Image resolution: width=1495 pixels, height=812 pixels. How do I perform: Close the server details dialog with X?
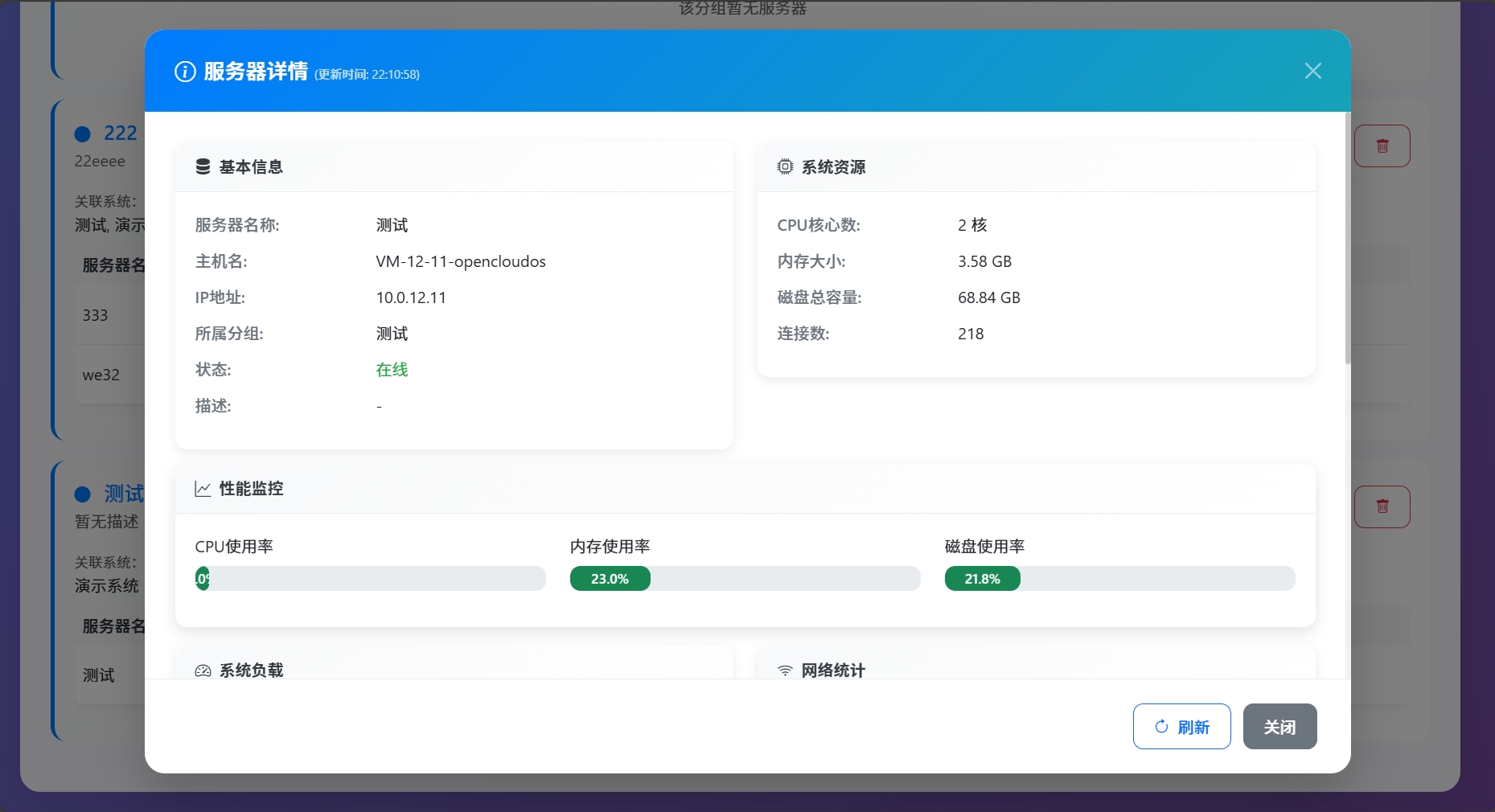(1312, 71)
